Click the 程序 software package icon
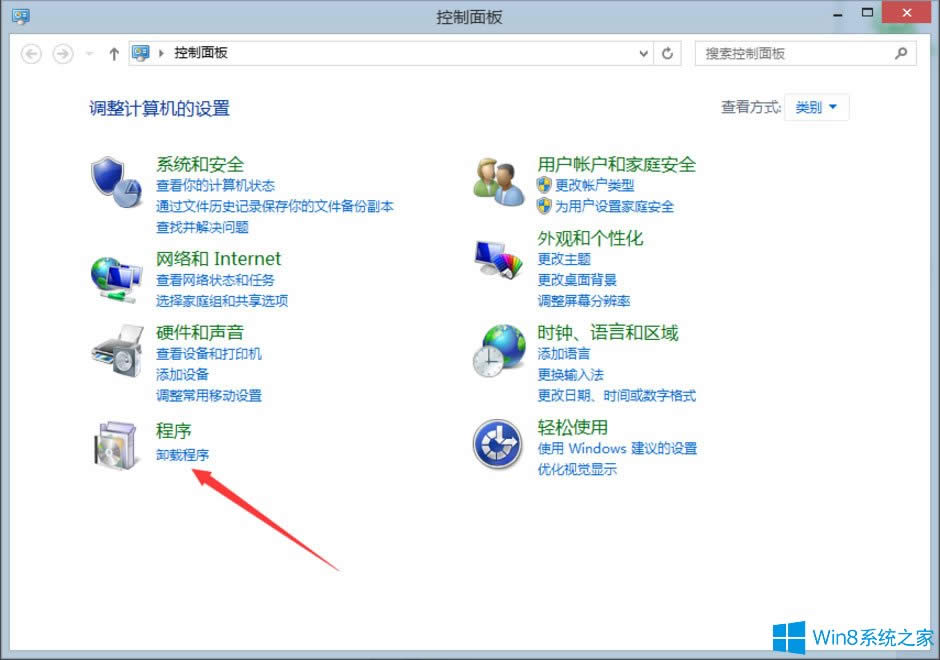This screenshot has height=660, width=940. pyautogui.click(x=114, y=443)
